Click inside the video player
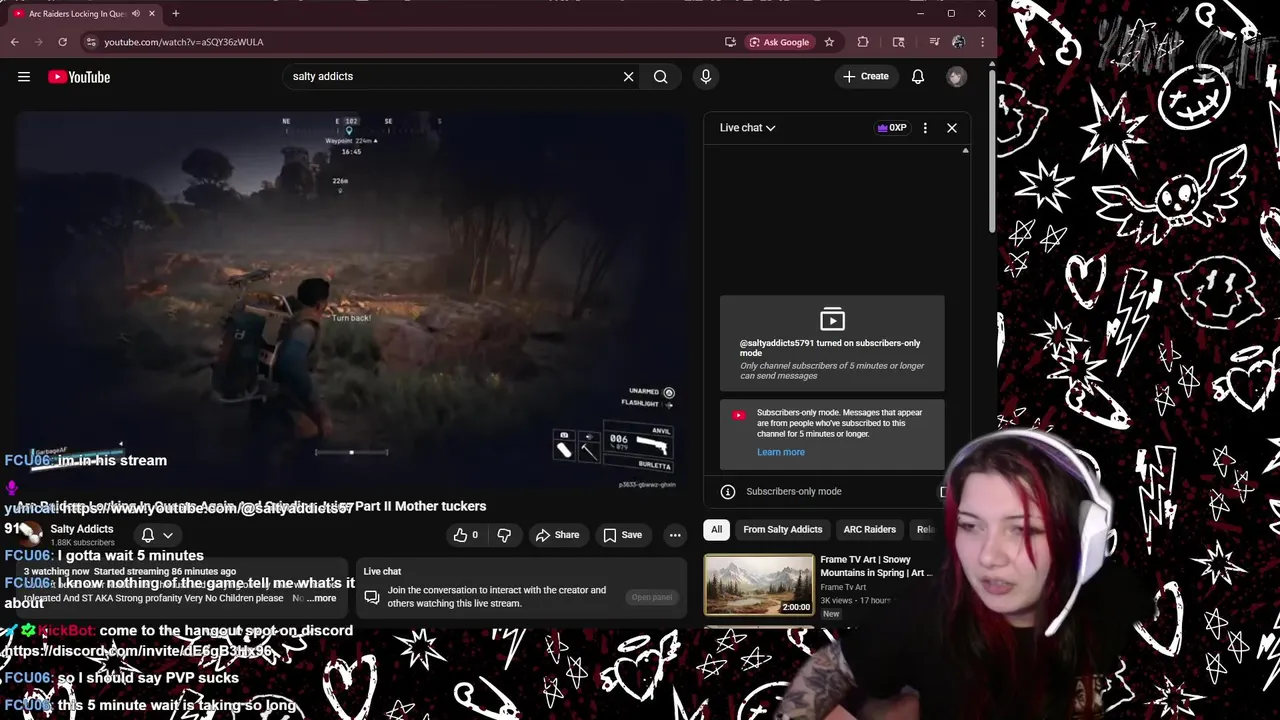1280x720 pixels. coord(350,300)
